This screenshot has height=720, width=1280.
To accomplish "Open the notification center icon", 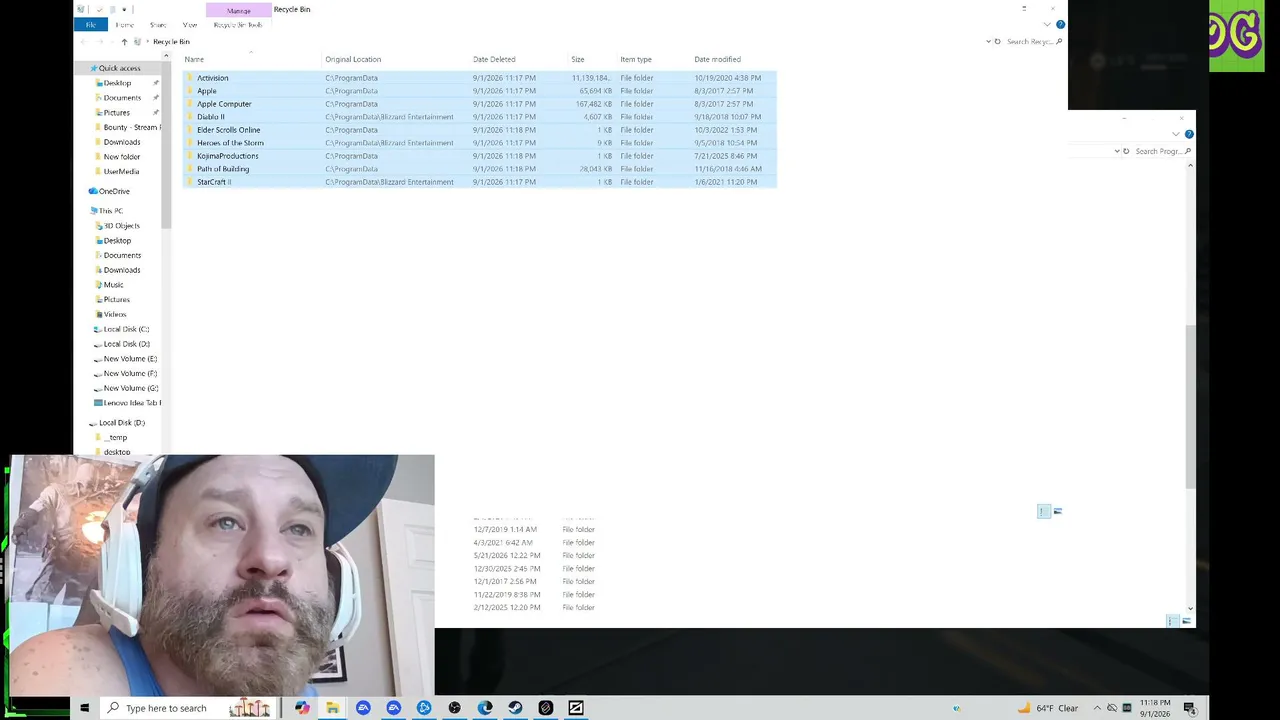I will coord(1190,708).
